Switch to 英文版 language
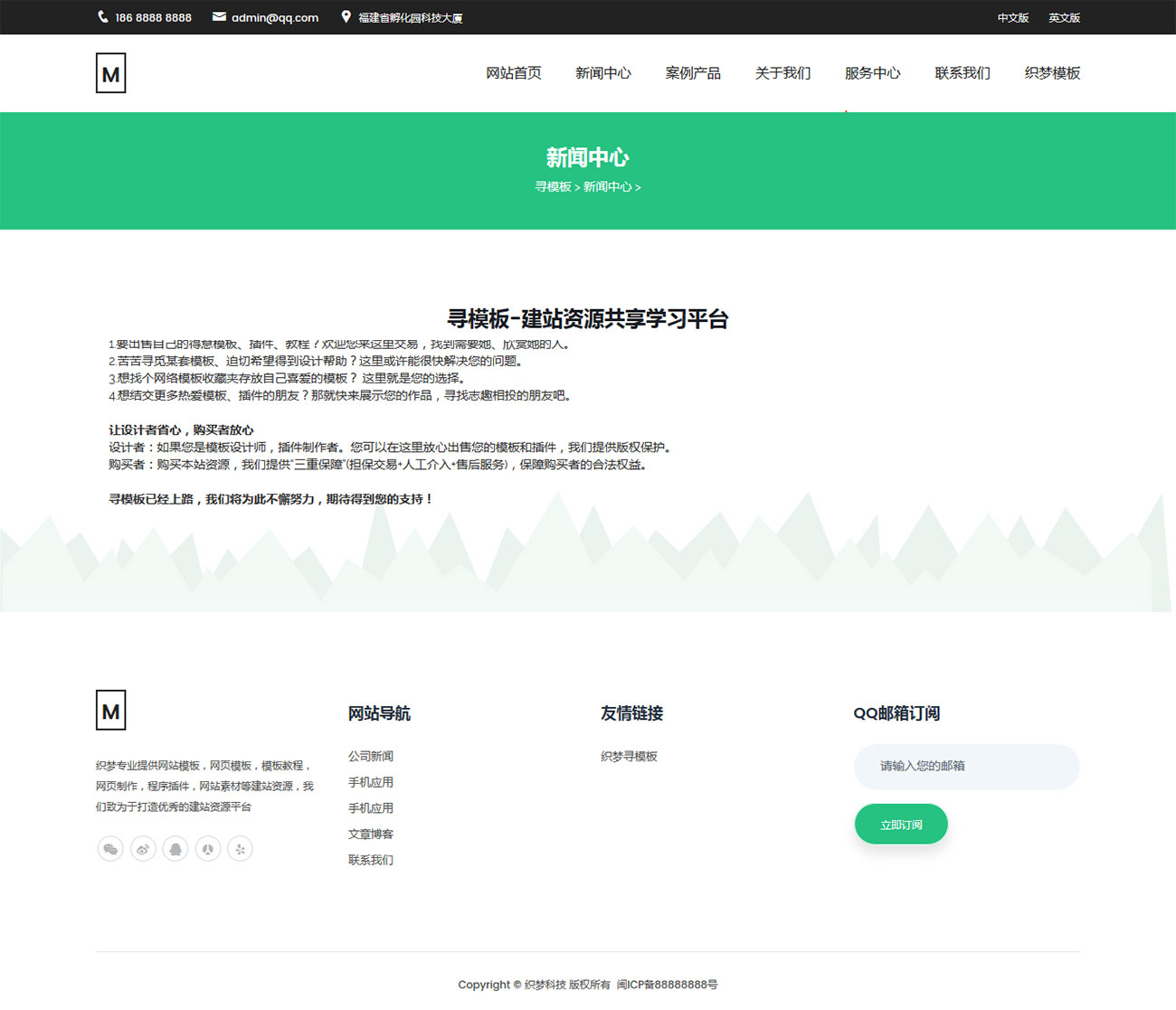The width and height of the screenshot is (1176, 1010). point(1064,18)
